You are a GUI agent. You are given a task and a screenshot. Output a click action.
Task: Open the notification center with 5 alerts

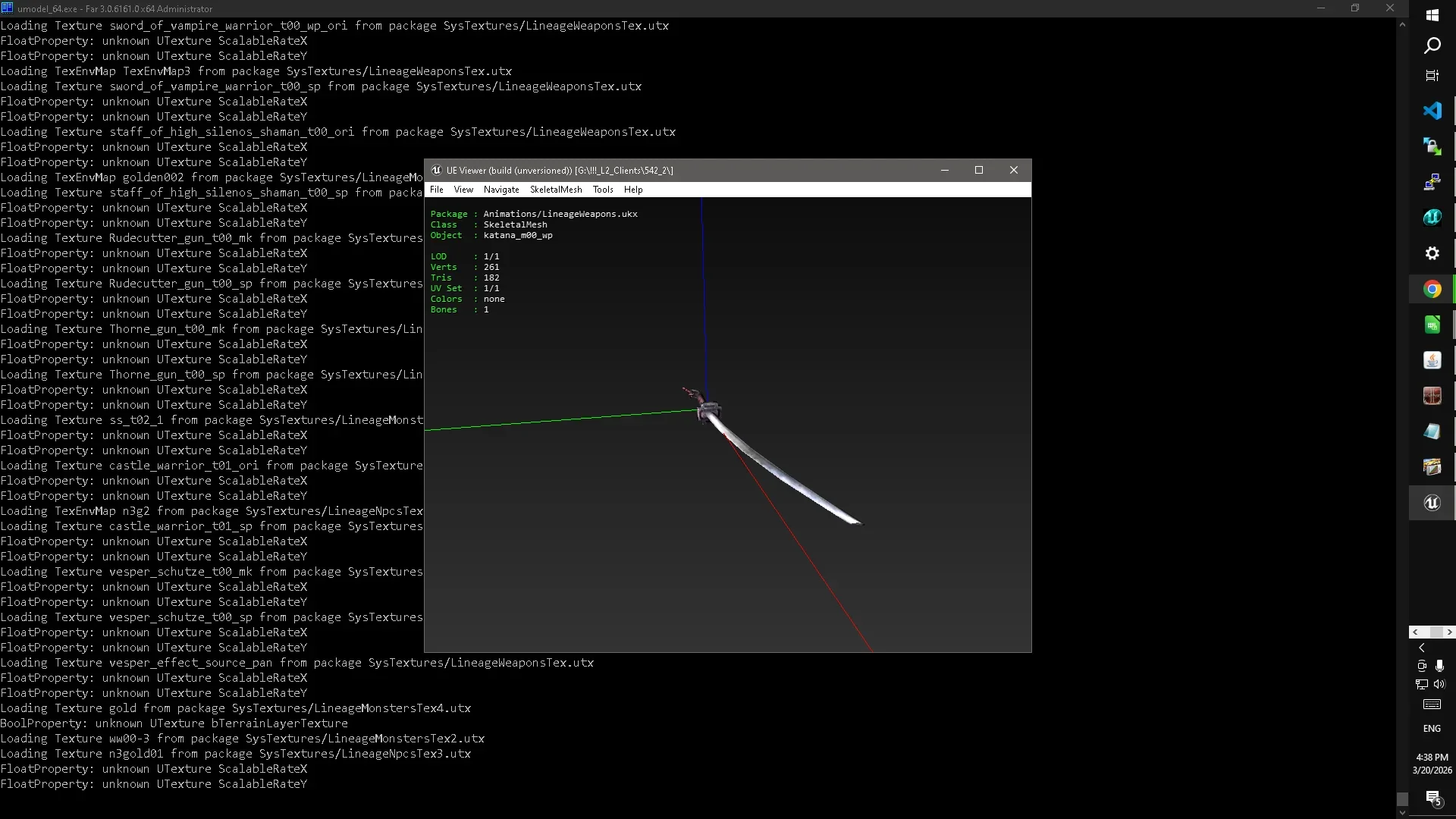click(x=1432, y=798)
